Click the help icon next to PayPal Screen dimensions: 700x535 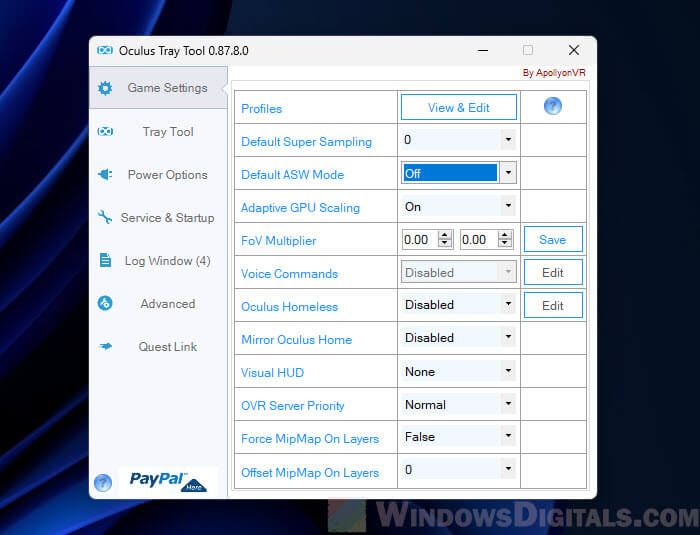pos(103,483)
